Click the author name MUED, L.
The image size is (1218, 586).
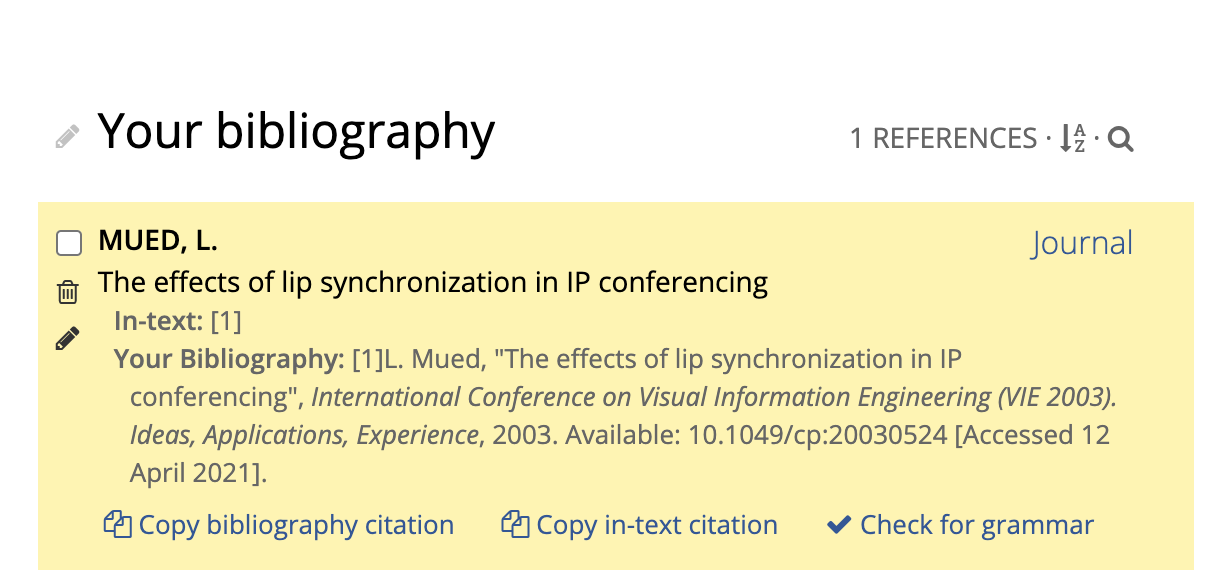[158, 241]
